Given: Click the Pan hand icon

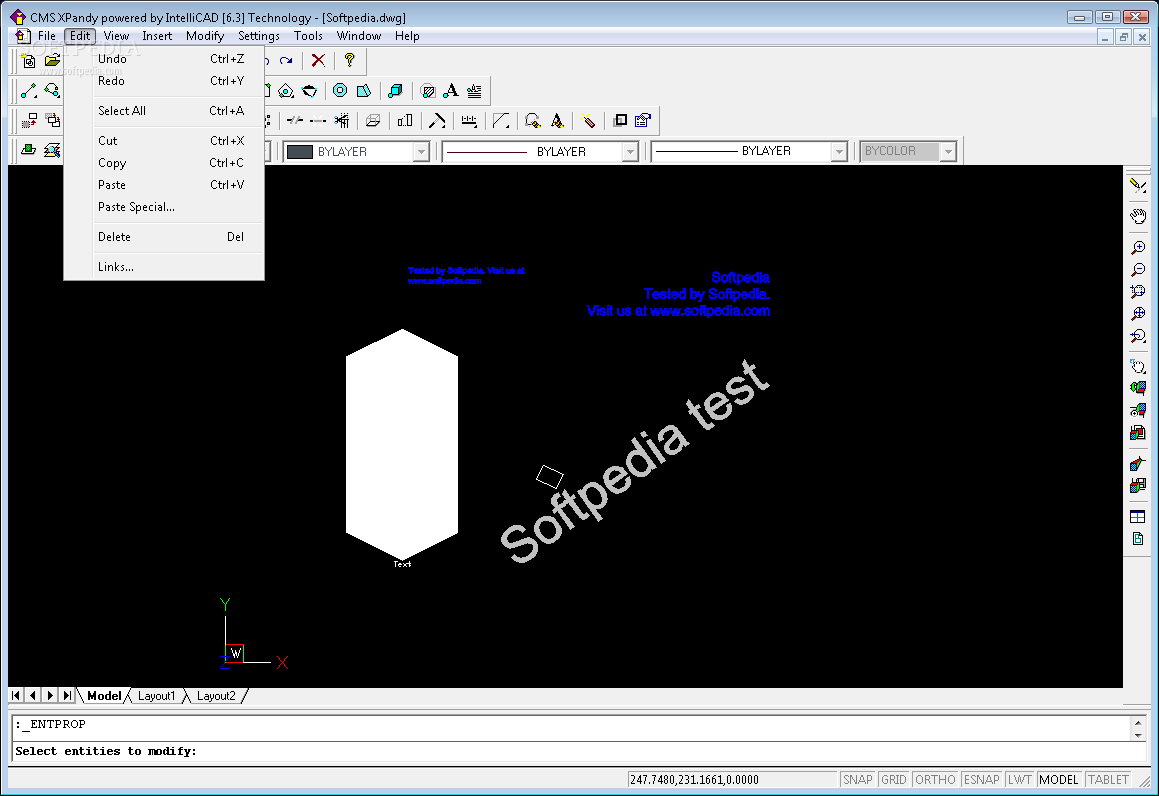Looking at the screenshot, I should [x=1138, y=217].
